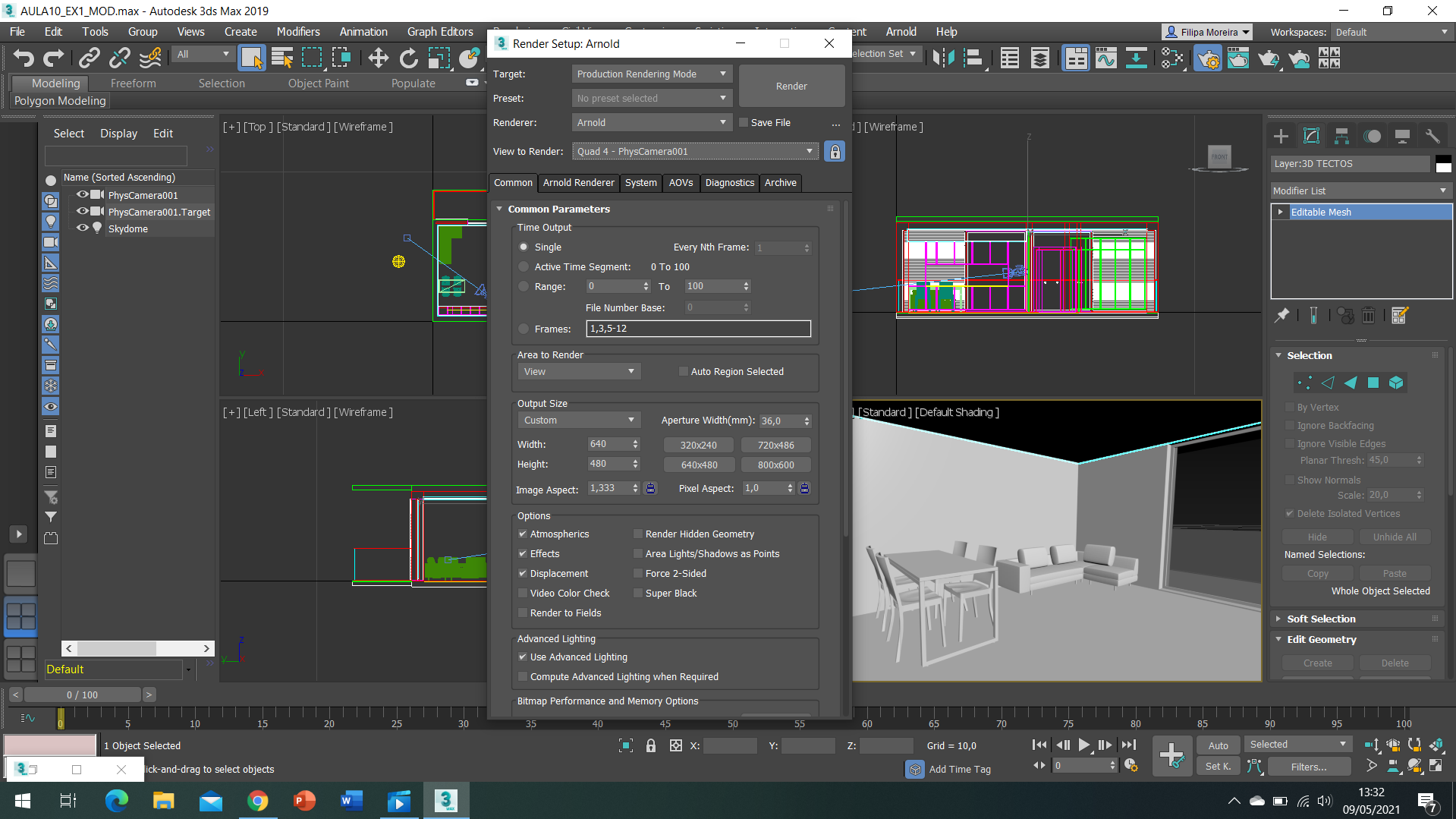Select the Rotate tool in toolbar
Image resolution: width=1456 pixels, height=819 pixels.
pyautogui.click(x=408, y=58)
